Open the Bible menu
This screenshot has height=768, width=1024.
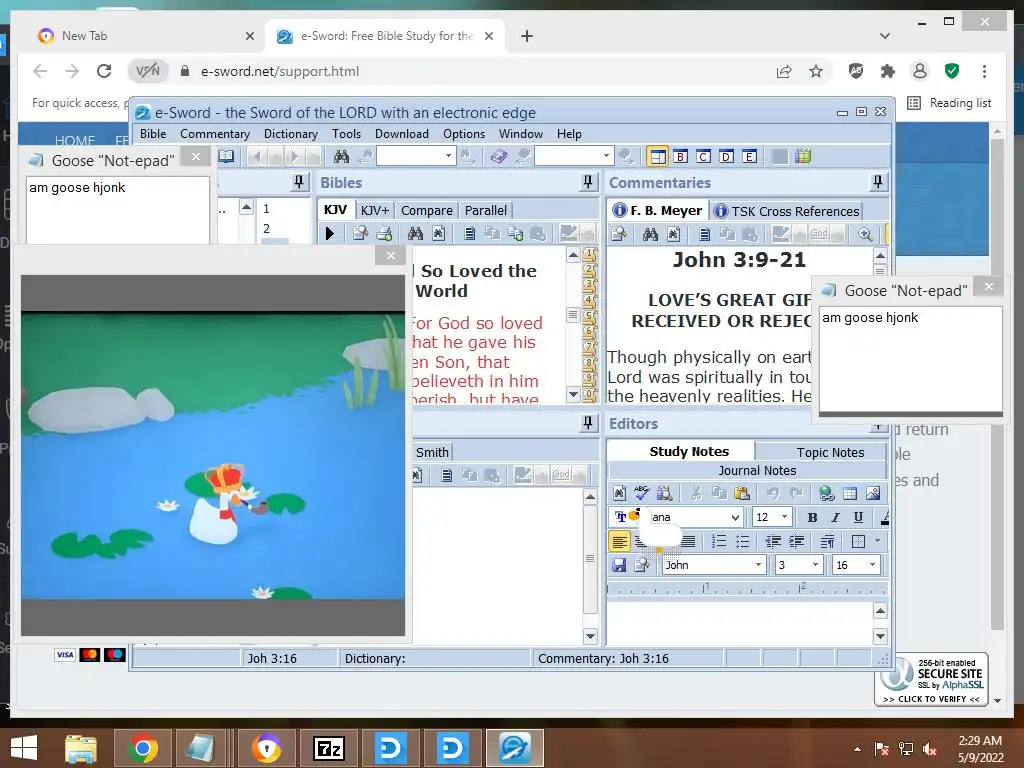[x=153, y=134]
